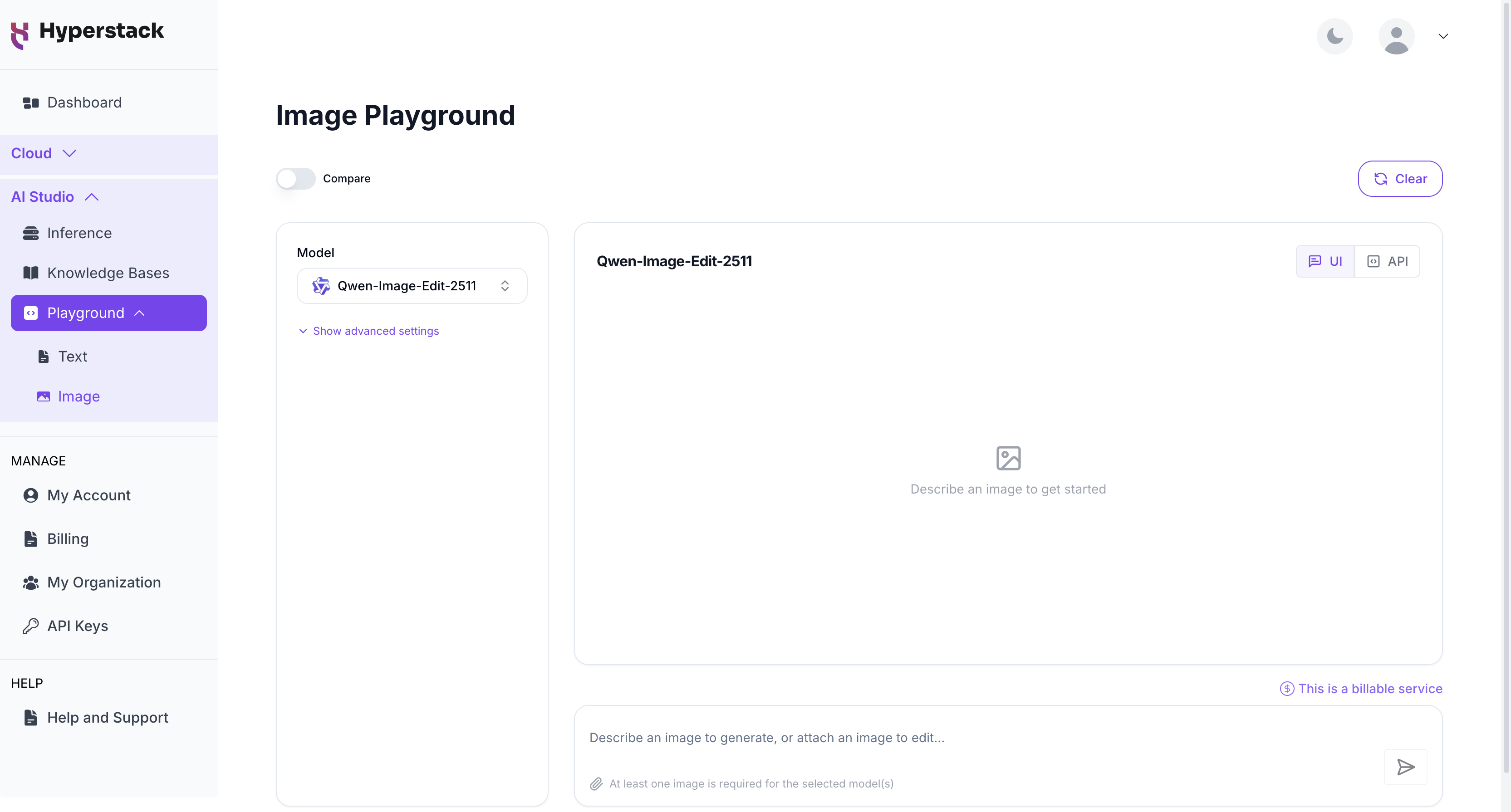Click the My Account person icon

tap(30, 495)
